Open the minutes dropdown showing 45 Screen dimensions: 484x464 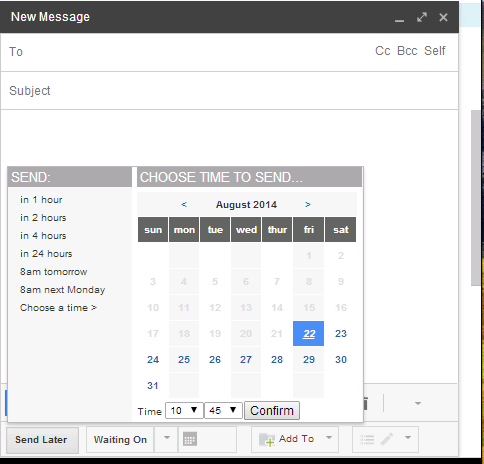pyautogui.click(x=223, y=410)
